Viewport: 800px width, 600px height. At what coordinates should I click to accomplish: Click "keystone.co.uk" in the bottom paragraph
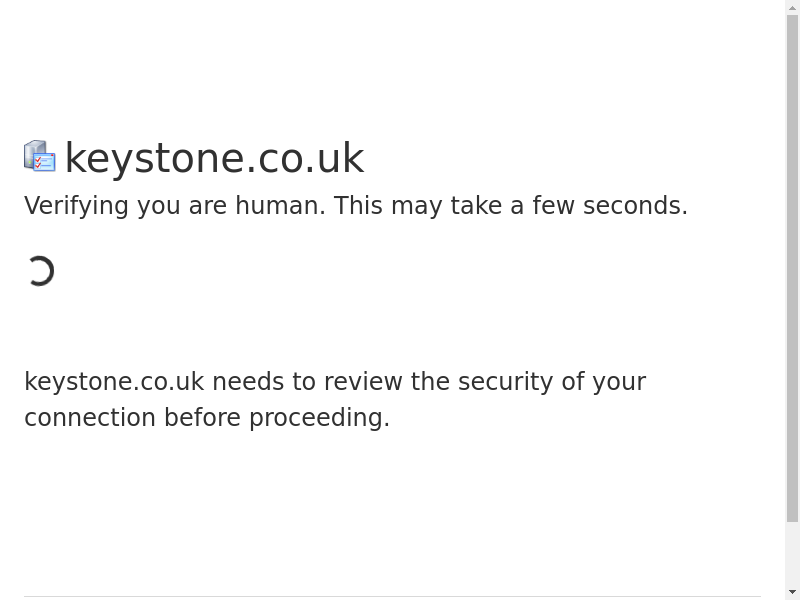pos(114,382)
